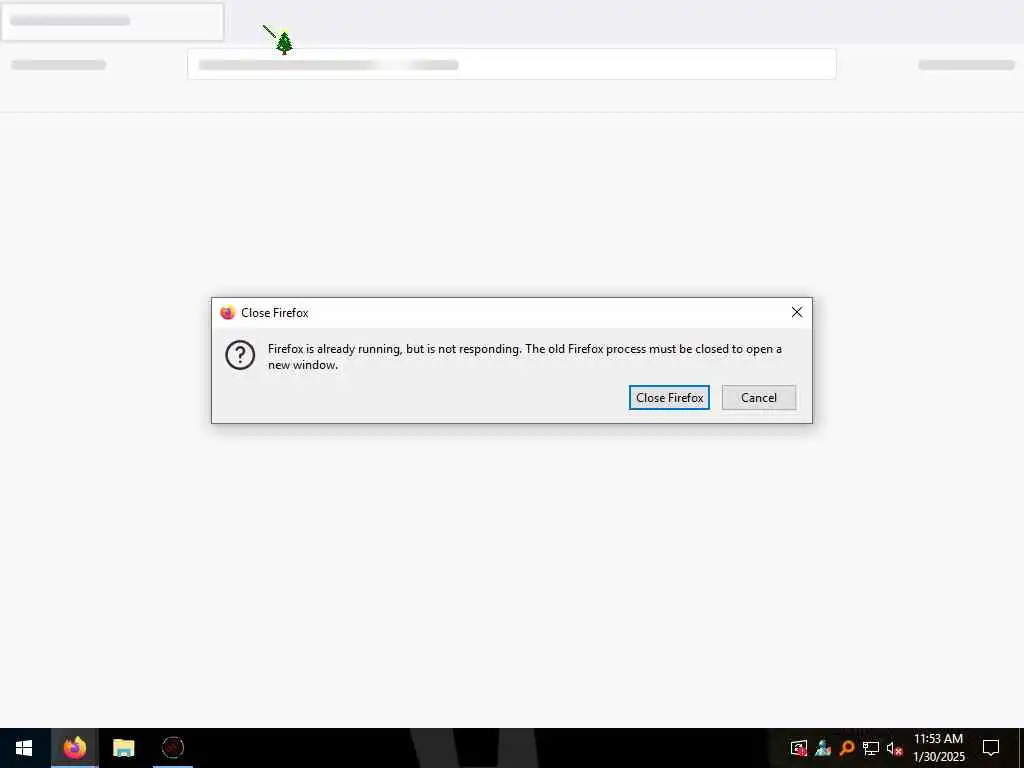Open the network tray icon
Screen dimensions: 1024x768
coord(871,748)
